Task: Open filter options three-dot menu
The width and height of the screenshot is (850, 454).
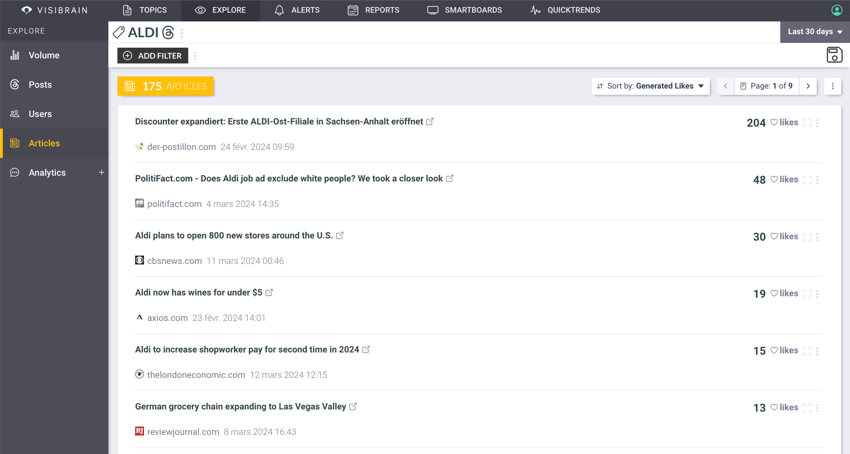Action: coord(195,55)
